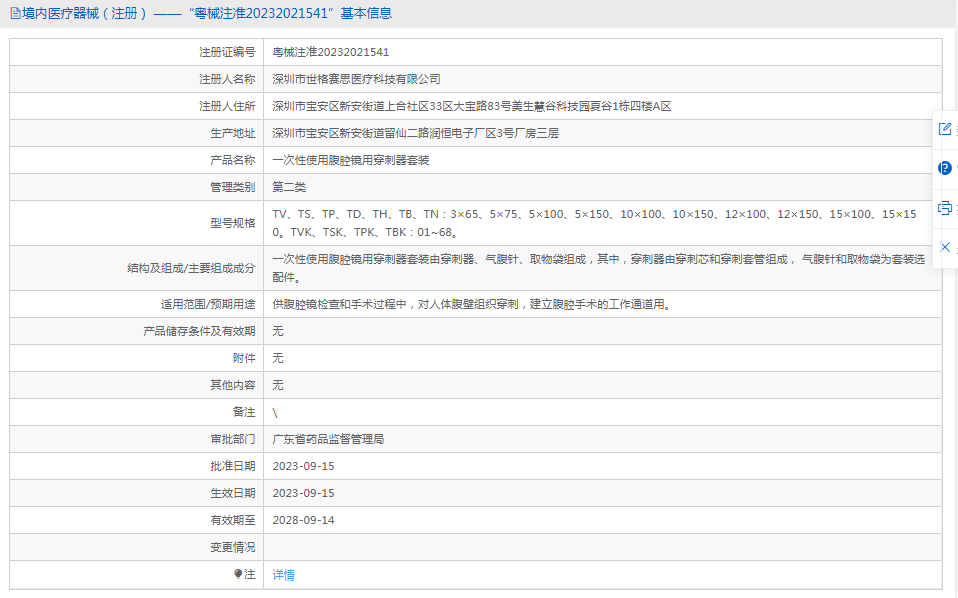Click the edit/feedback pencil icon in side panel
The width and height of the screenshot is (958, 598).
945,129
